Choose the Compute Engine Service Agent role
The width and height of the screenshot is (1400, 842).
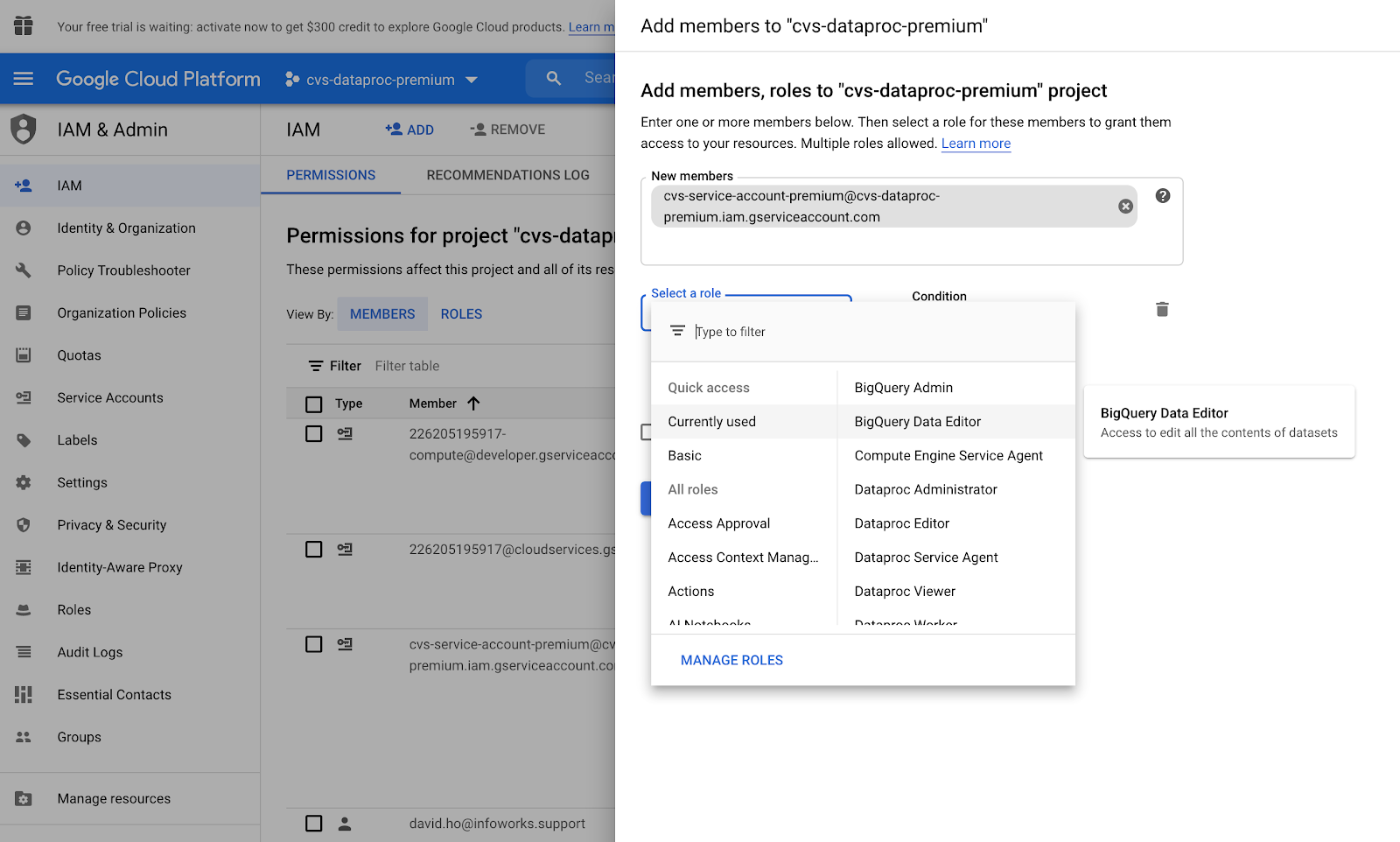coord(956,456)
